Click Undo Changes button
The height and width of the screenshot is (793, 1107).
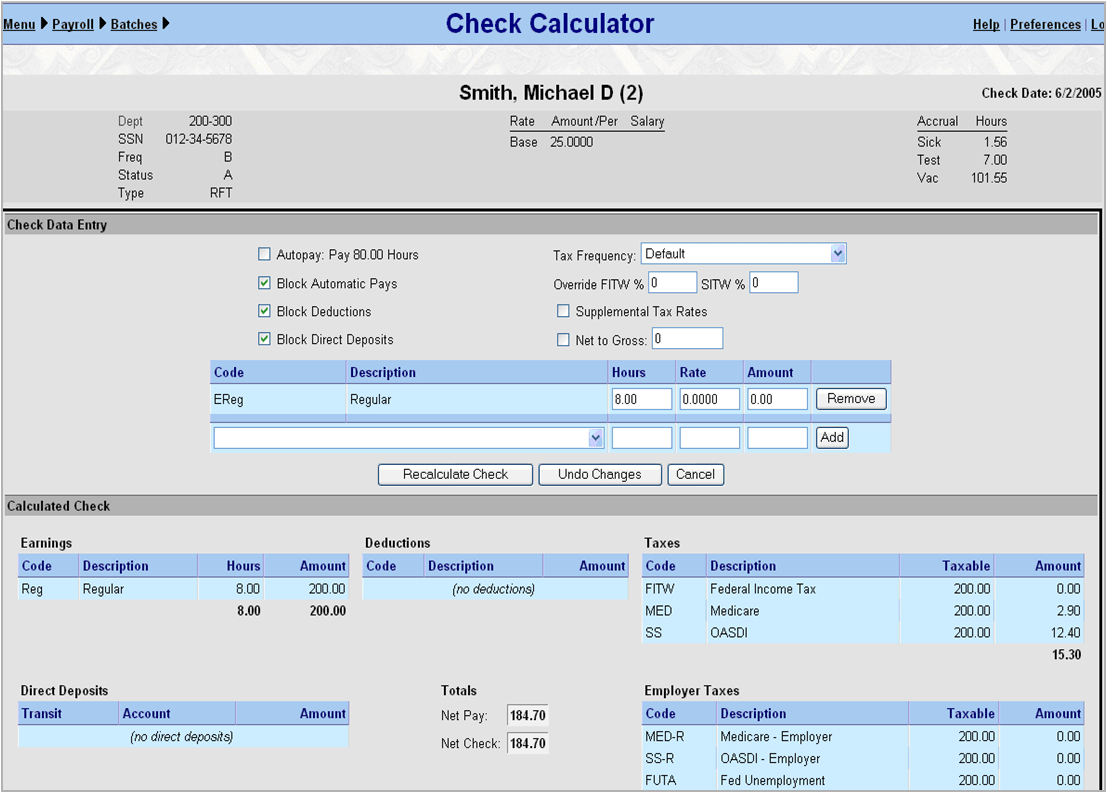point(600,475)
